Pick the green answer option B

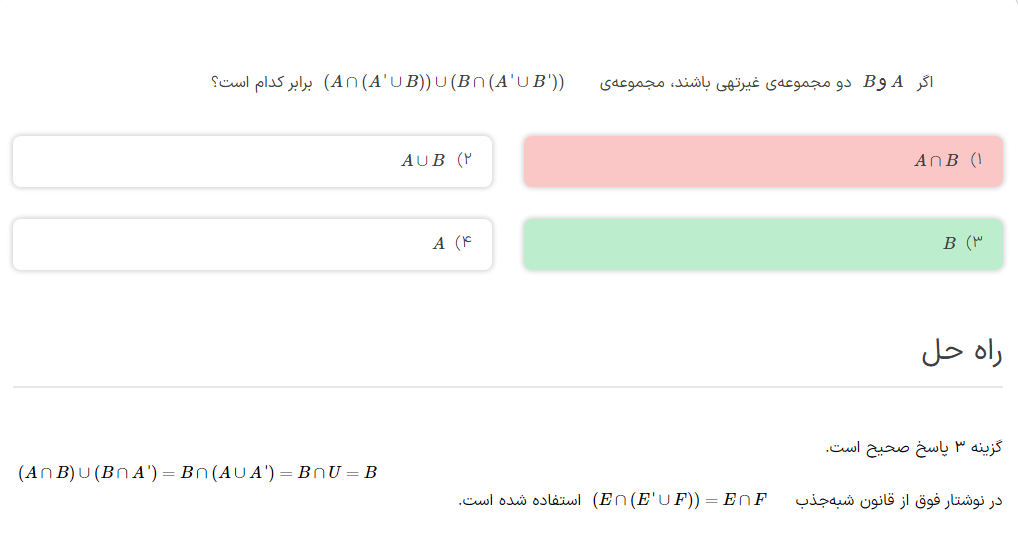762,244
